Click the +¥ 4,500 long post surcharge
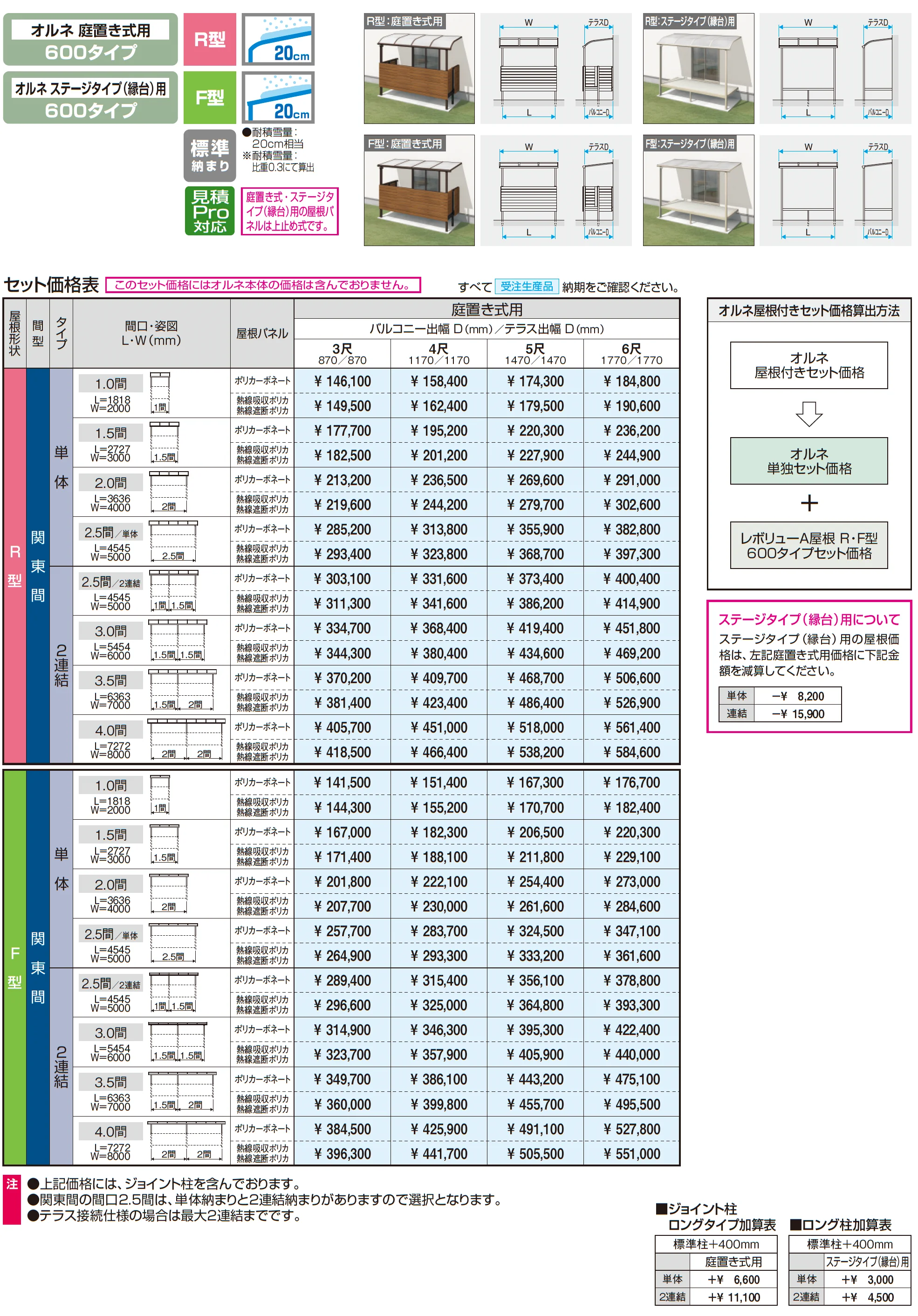Viewport: 918px width, 1316px height. pyautogui.click(x=868, y=1297)
